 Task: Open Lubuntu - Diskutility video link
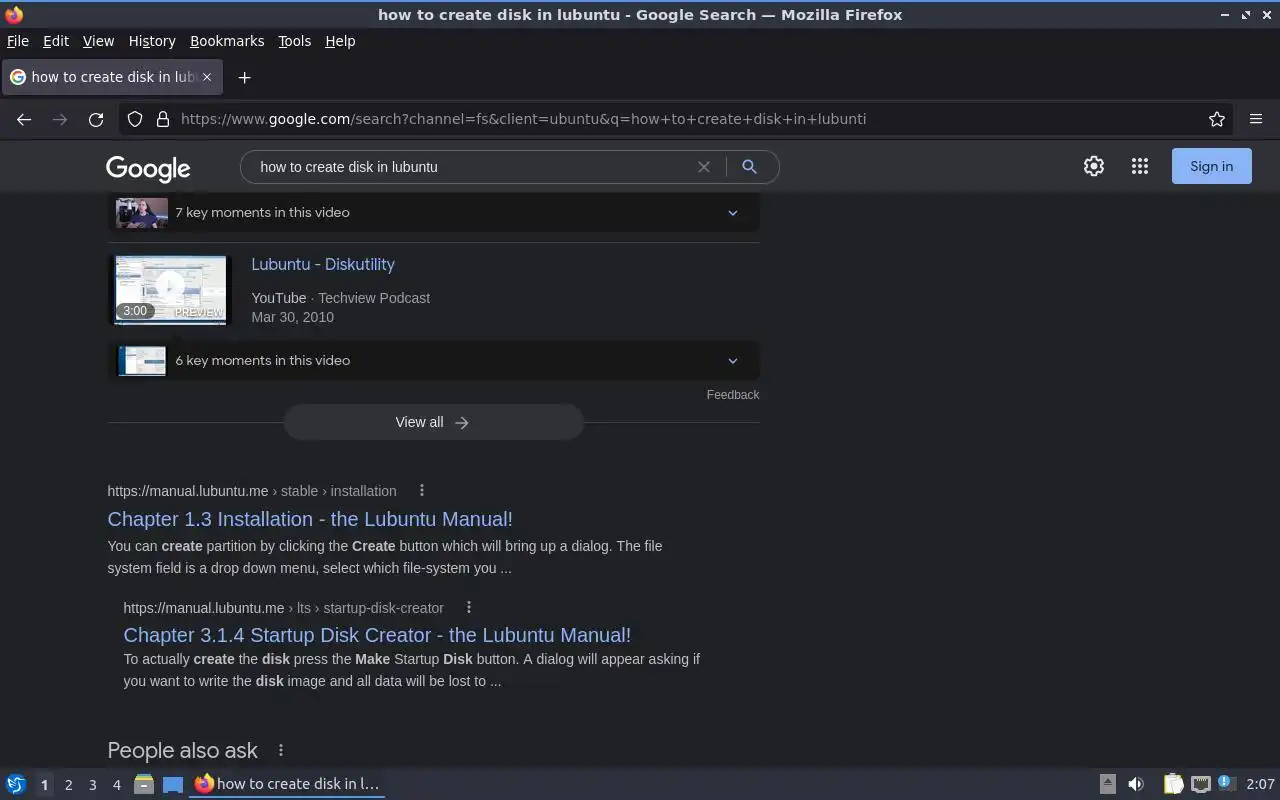[323, 264]
